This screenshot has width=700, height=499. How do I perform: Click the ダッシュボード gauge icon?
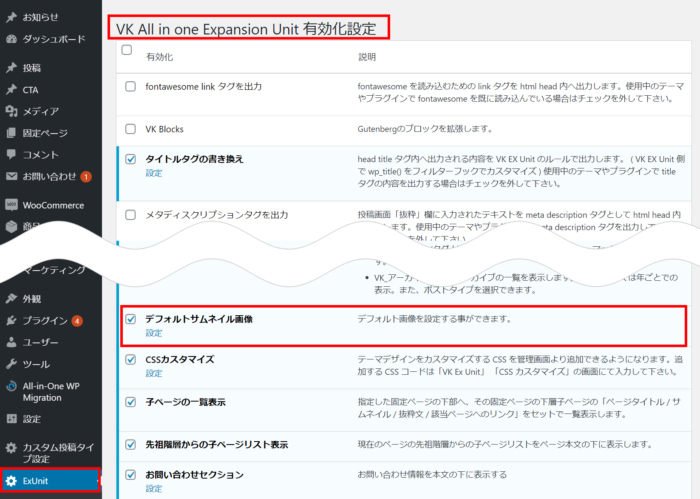pyautogui.click(x=11, y=39)
